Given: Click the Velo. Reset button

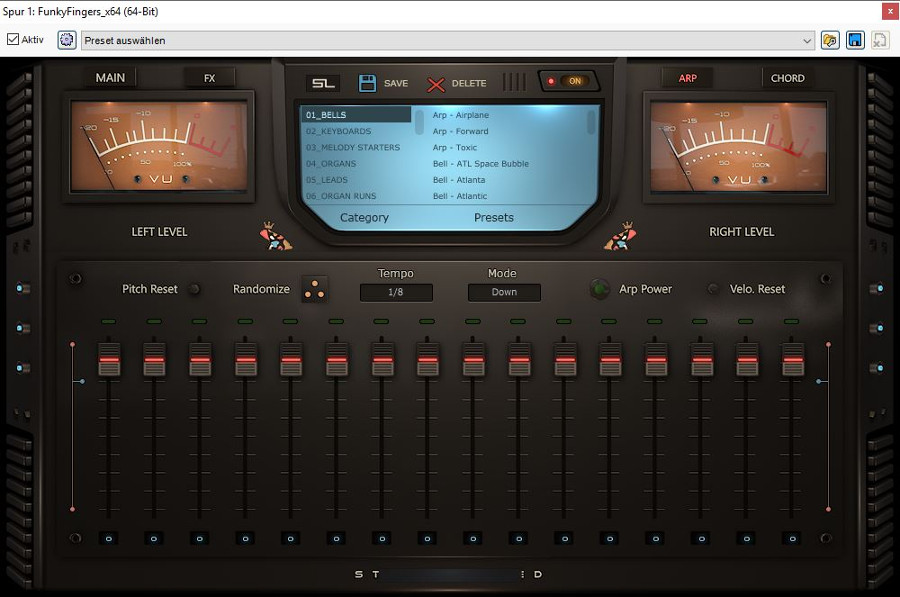Looking at the screenshot, I should [713, 289].
